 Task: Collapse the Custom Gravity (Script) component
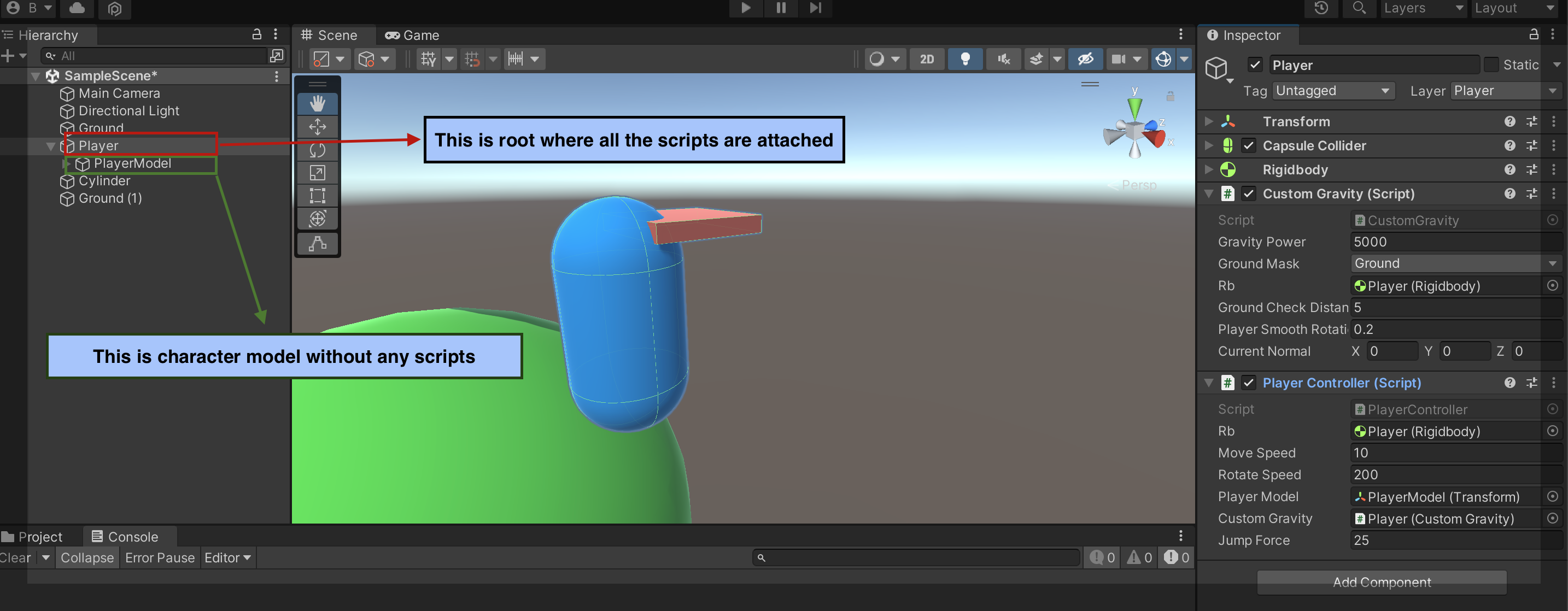(1208, 193)
